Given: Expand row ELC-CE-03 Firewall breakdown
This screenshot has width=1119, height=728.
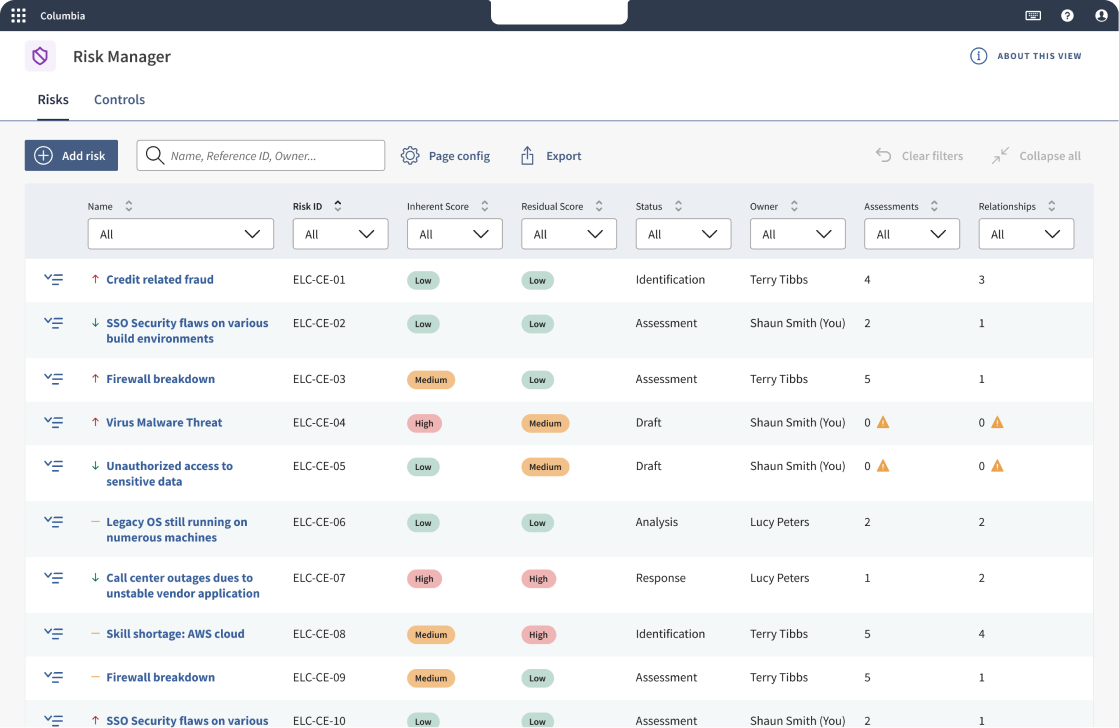Looking at the screenshot, I should 54,379.
